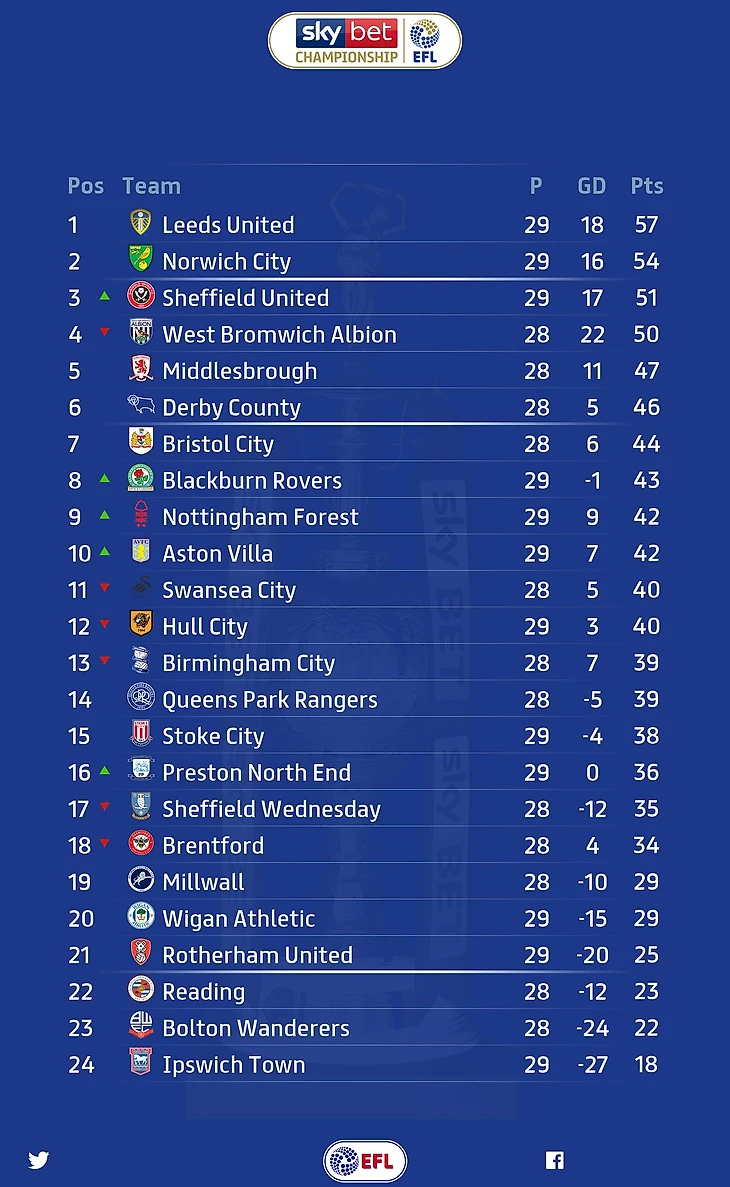The width and height of the screenshot is (730, 1187).
Task: Click the Twitter bird icon
Action: [39, 1160]
